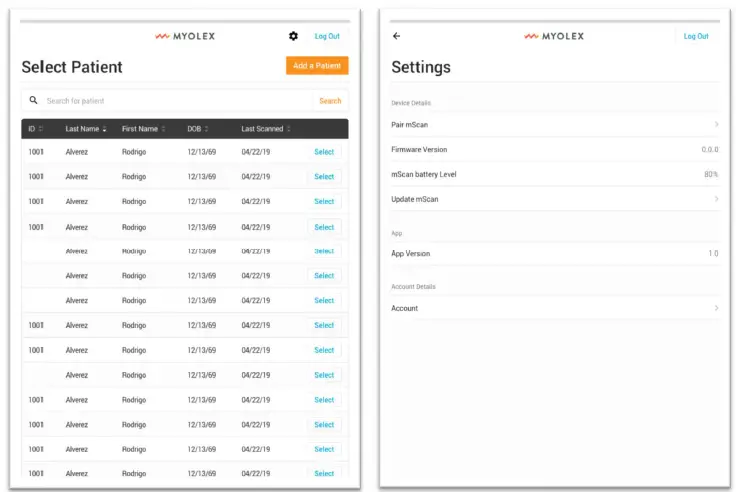Sort by DOB column arrows
This screenshot has height=492, width=736.
207,129
